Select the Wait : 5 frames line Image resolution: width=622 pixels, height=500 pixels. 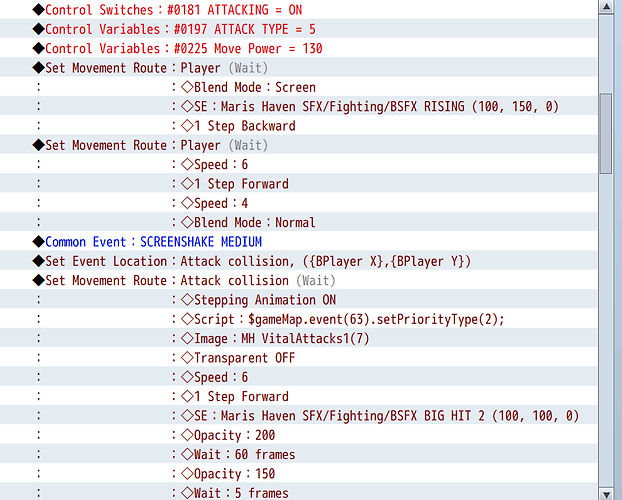(298, 492)
